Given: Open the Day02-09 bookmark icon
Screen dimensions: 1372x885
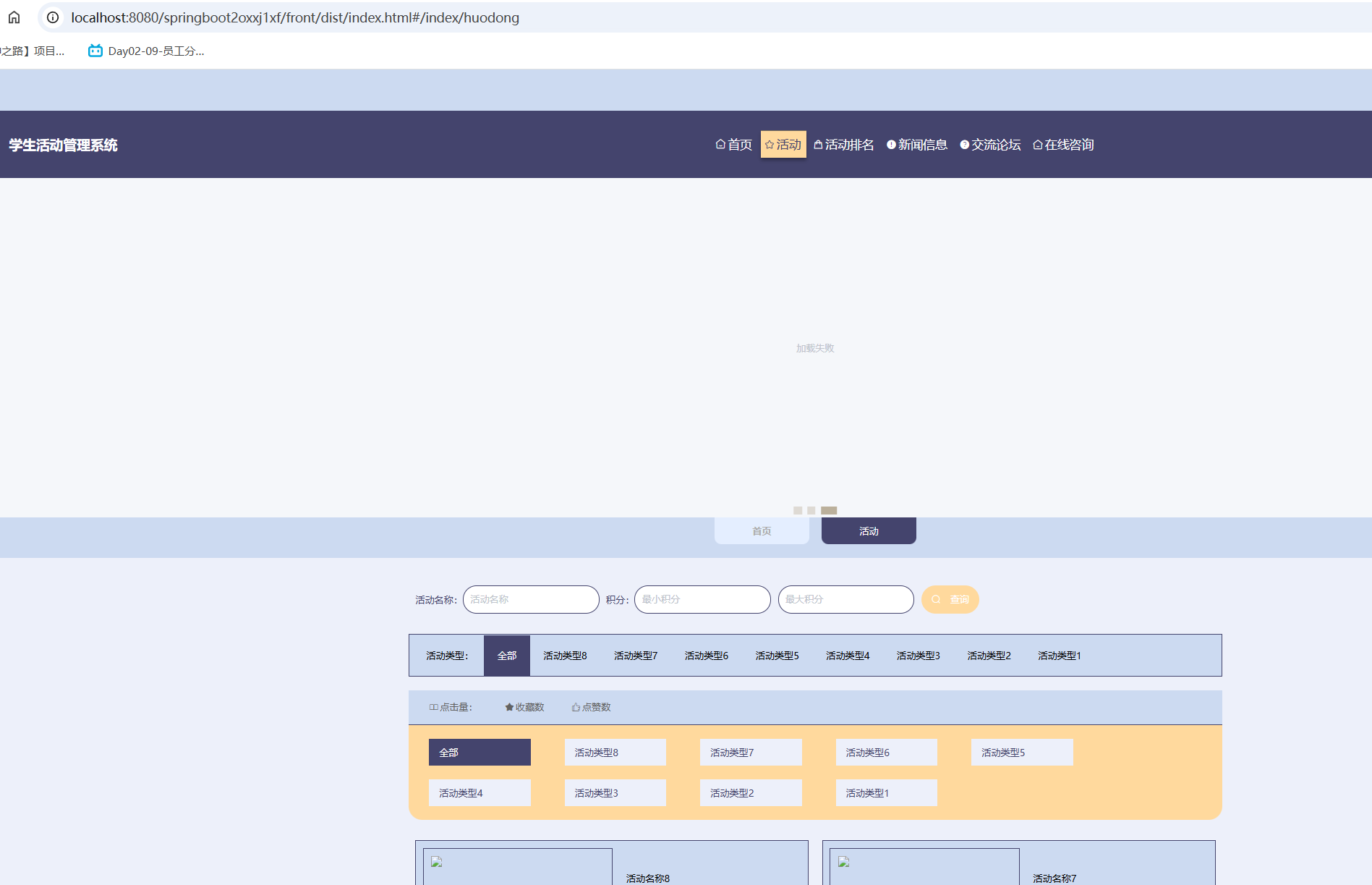Looking at the screenshot, I should tap(95, 51).
